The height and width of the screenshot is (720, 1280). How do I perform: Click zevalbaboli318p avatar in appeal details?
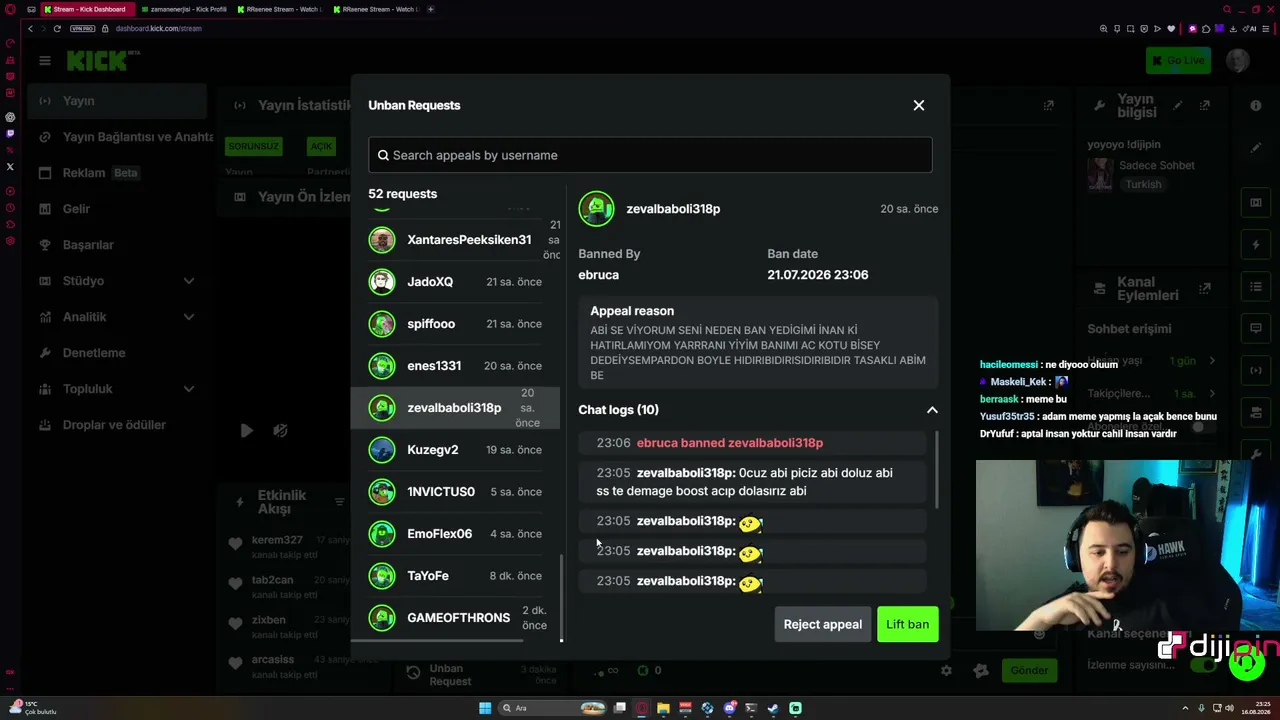click(596, 209)
